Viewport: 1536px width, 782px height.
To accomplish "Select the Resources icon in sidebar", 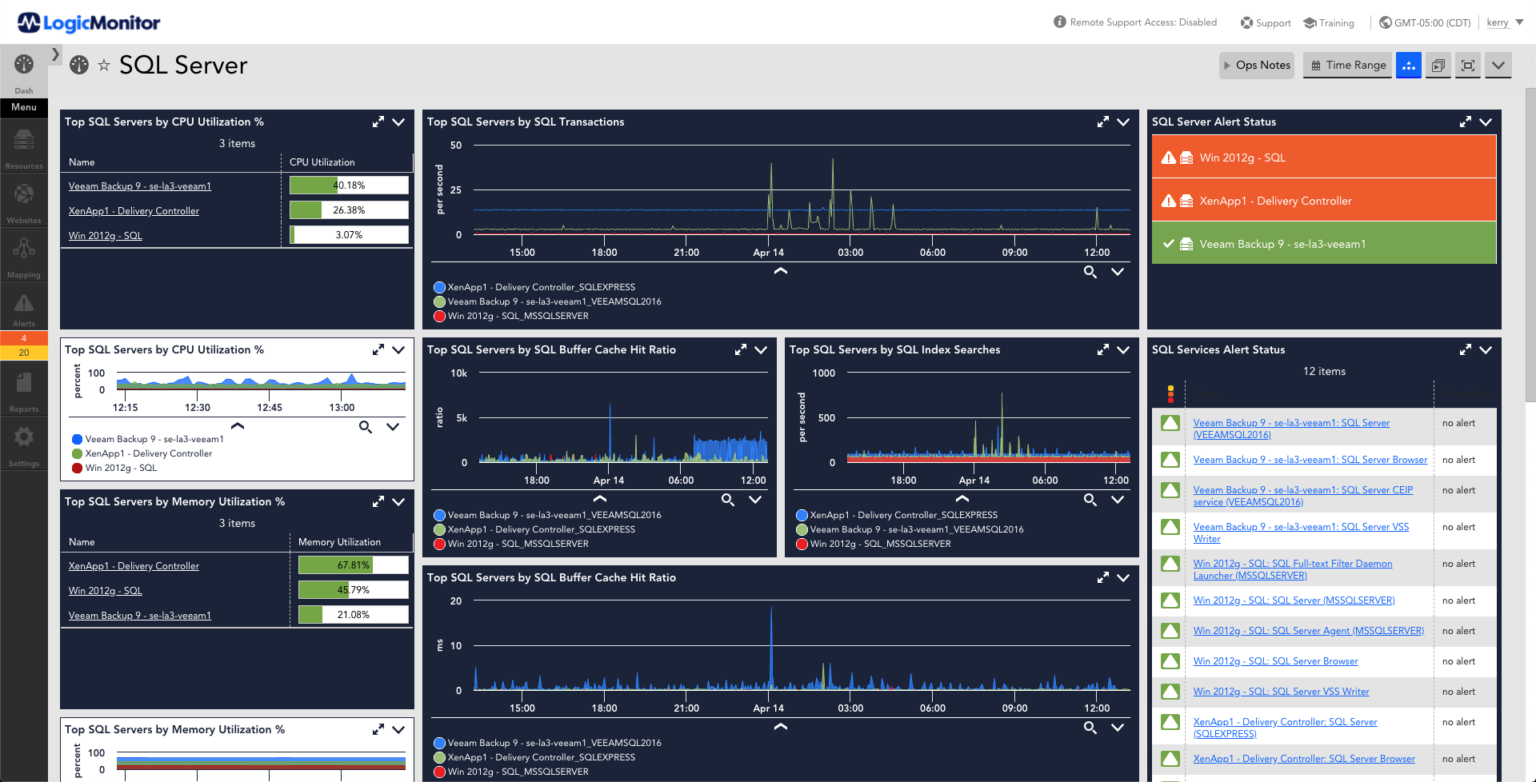I will coord(23,140).
